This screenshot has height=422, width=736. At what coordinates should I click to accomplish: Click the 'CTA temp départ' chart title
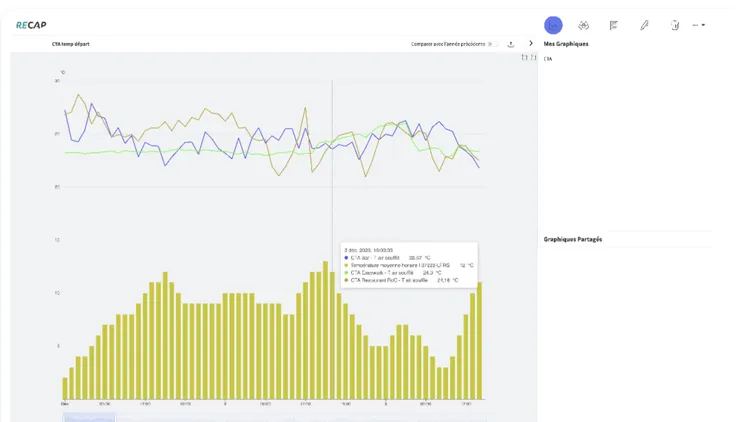click(70, 44)
